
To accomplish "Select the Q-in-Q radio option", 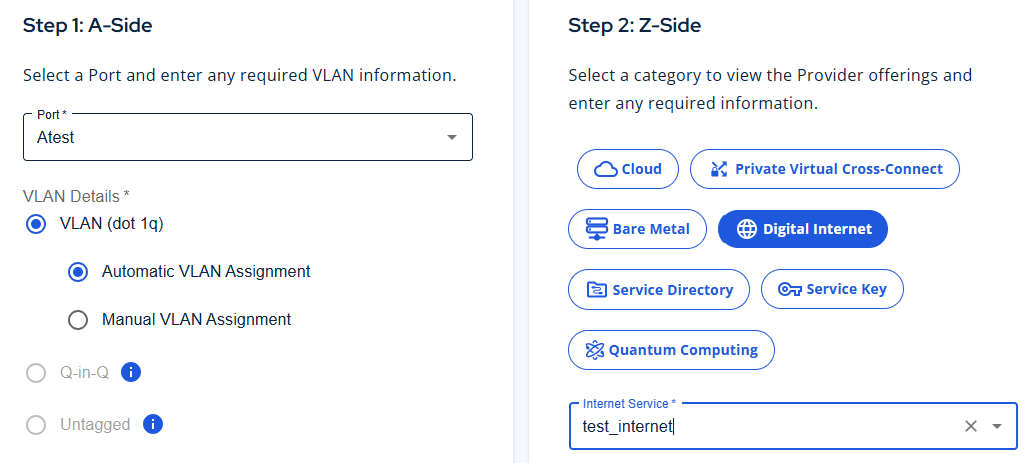I will (x=36, y=373).
